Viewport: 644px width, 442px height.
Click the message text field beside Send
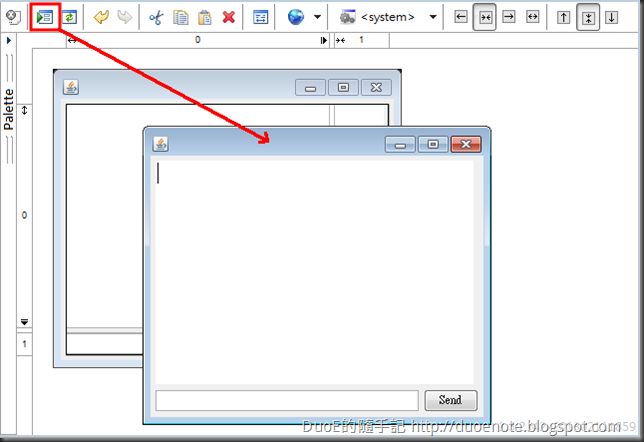[x=287, y=400]
